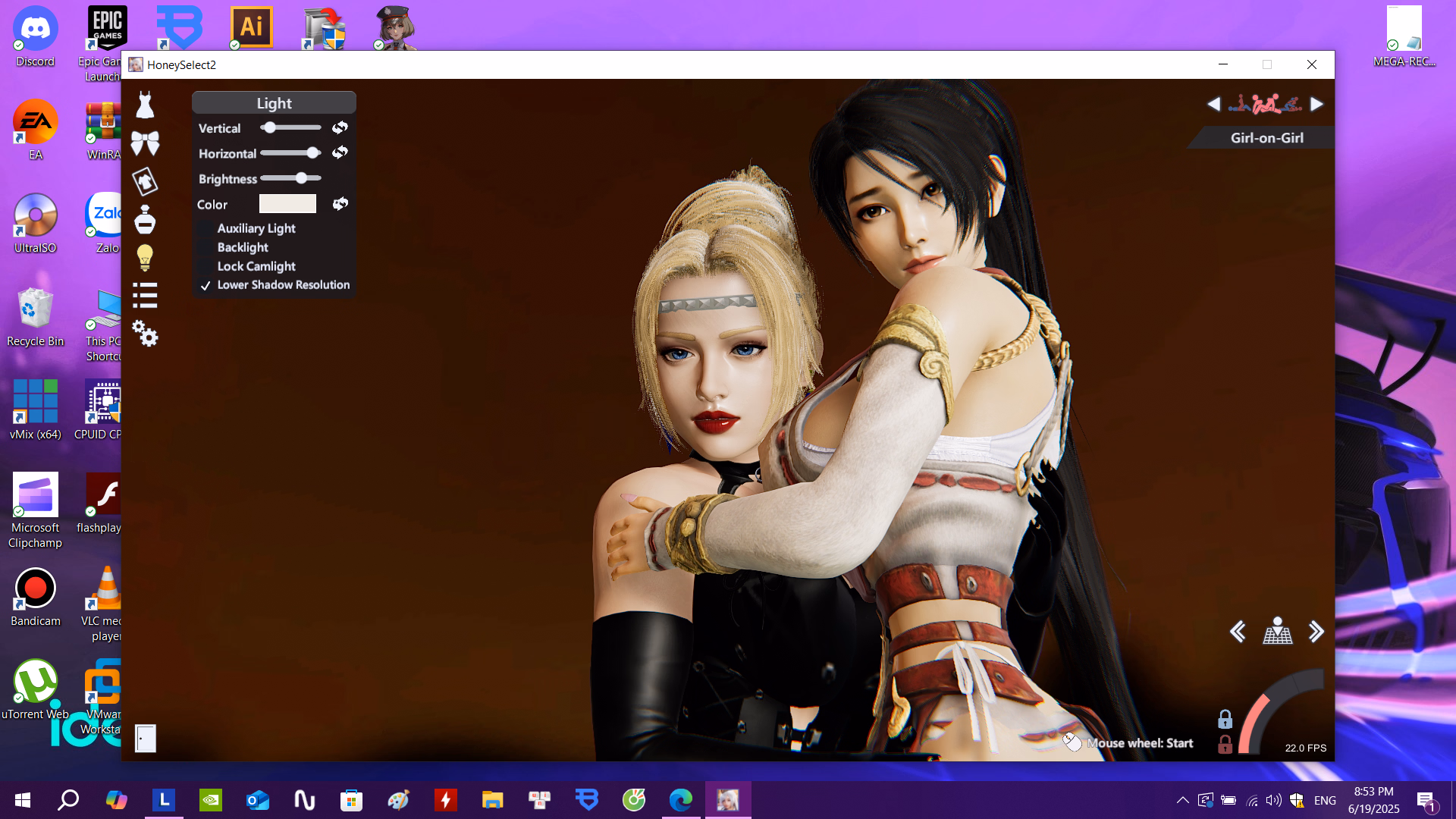Open the motion list icon
The width and height of the screenshot is (1456, 819).
pos(145,296)
